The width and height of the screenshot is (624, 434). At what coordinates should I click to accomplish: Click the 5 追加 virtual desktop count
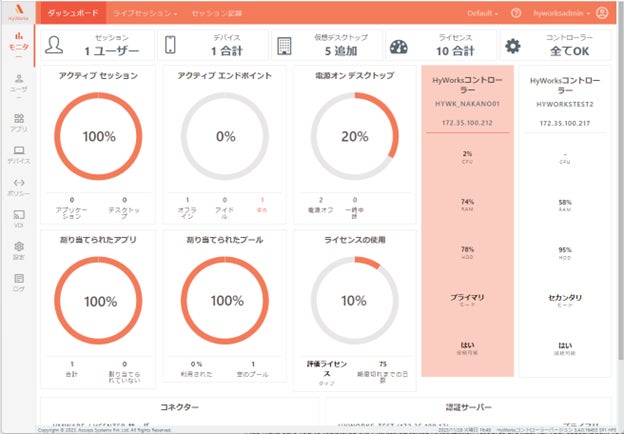tap(341, 51)
